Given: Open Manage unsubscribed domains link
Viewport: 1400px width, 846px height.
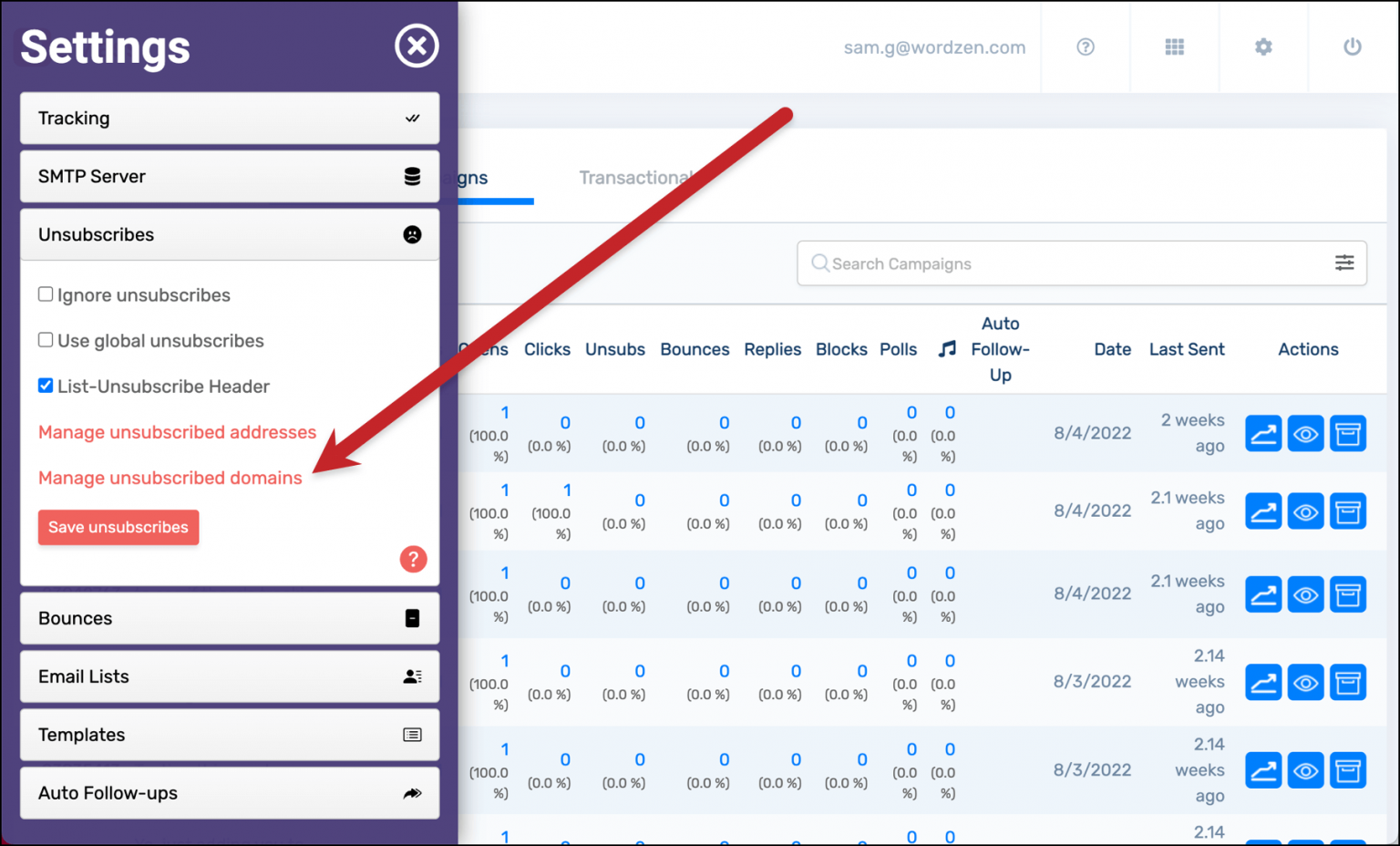Looking at the screenshot, I should (170, 478).
